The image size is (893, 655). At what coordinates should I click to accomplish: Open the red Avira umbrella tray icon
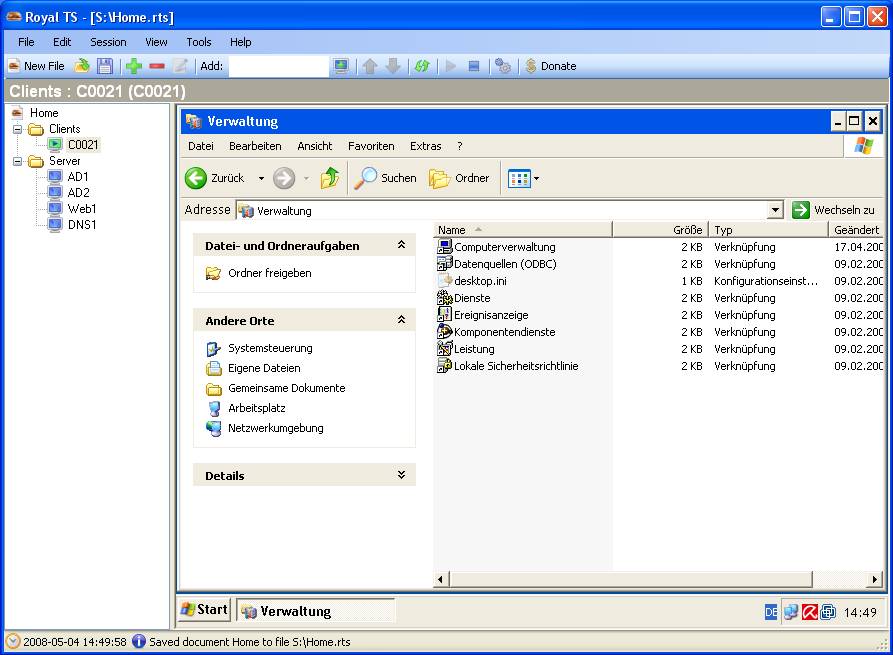[809, 612]
